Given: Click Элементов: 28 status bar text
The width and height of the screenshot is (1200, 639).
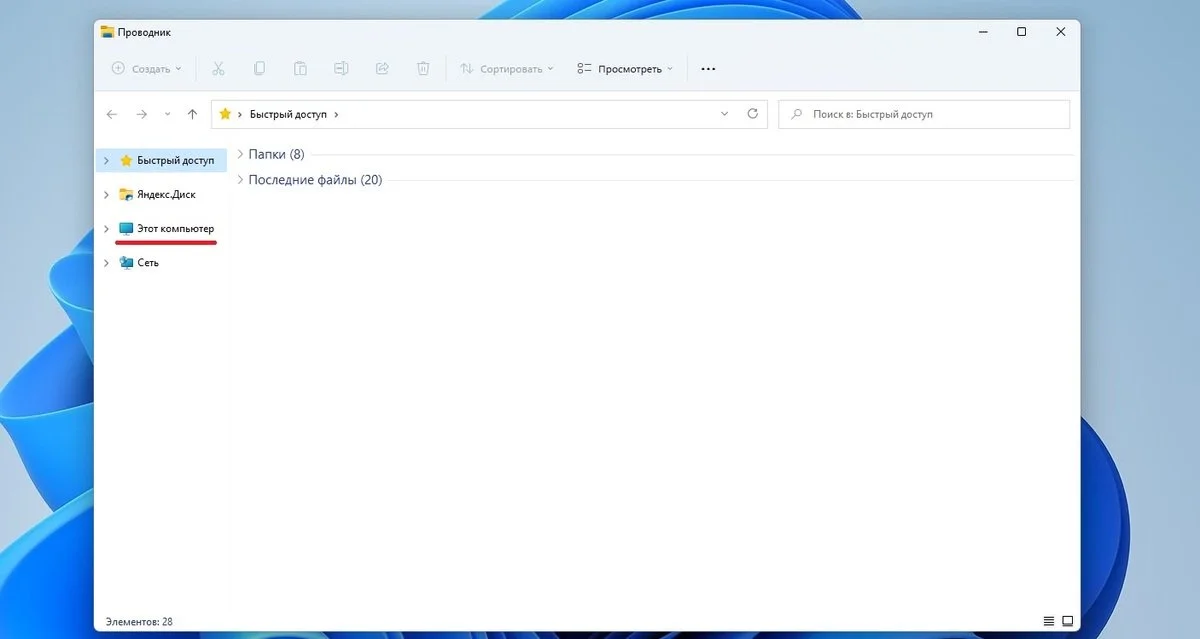Looking at the screenshot, I should click(139, 621).
